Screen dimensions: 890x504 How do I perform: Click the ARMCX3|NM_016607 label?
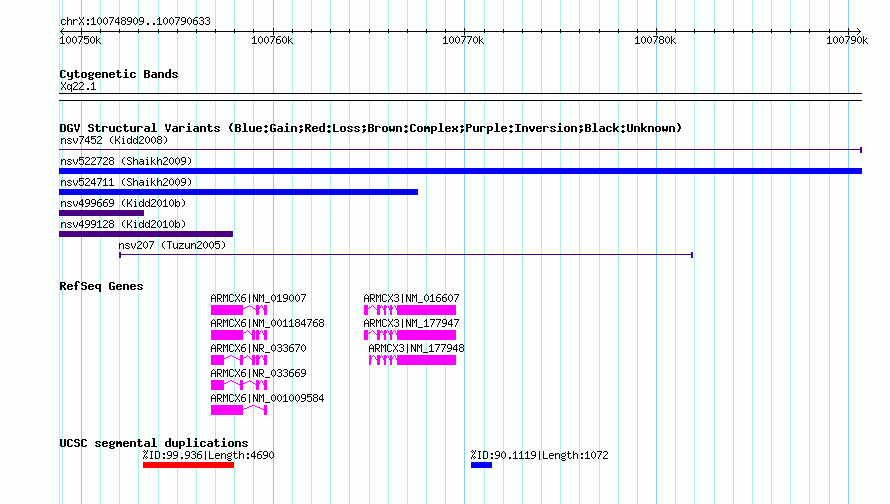click(412, 298)
